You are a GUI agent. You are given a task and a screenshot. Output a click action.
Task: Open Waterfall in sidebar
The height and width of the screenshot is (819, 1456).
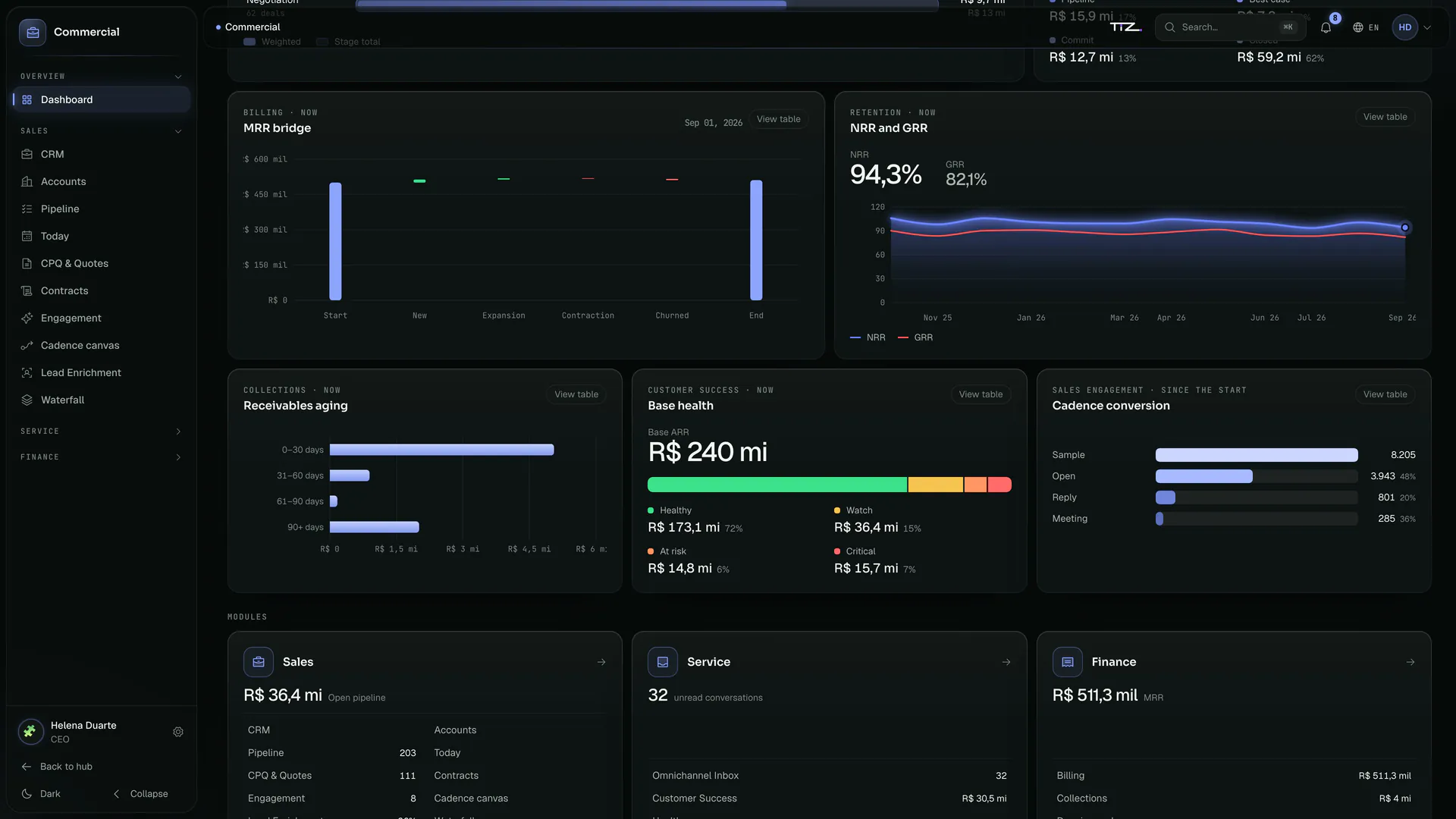point(102,400)
